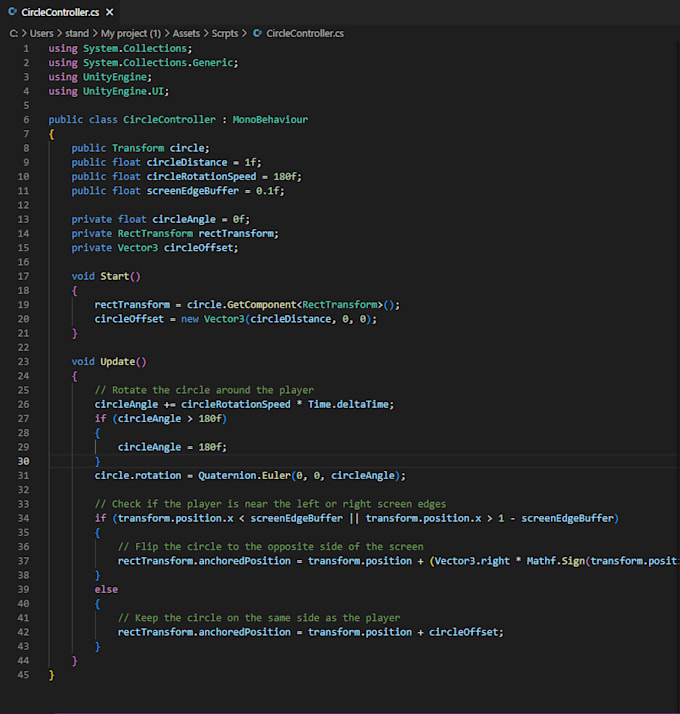The height and width of the screenshot is (714, 680).
Task: Click the 'stand' breadcrumb folder
Action: coord(78,33)
